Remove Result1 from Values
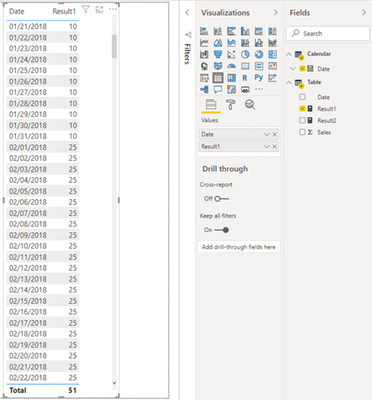Viewport: 372px width, 400px height. (275, 146)
